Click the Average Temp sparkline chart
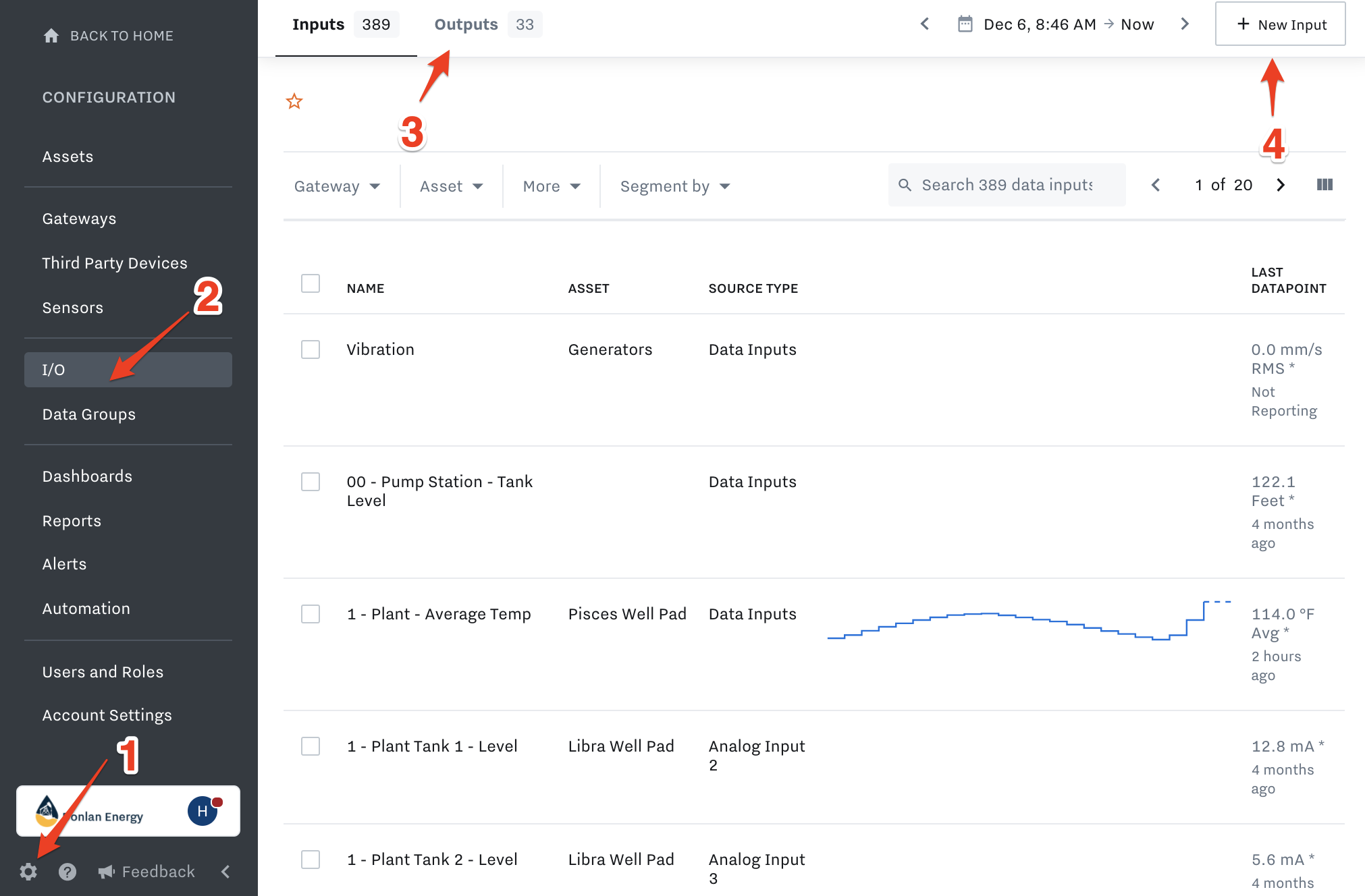1365x896 pixels. (x=1029, y=620)
